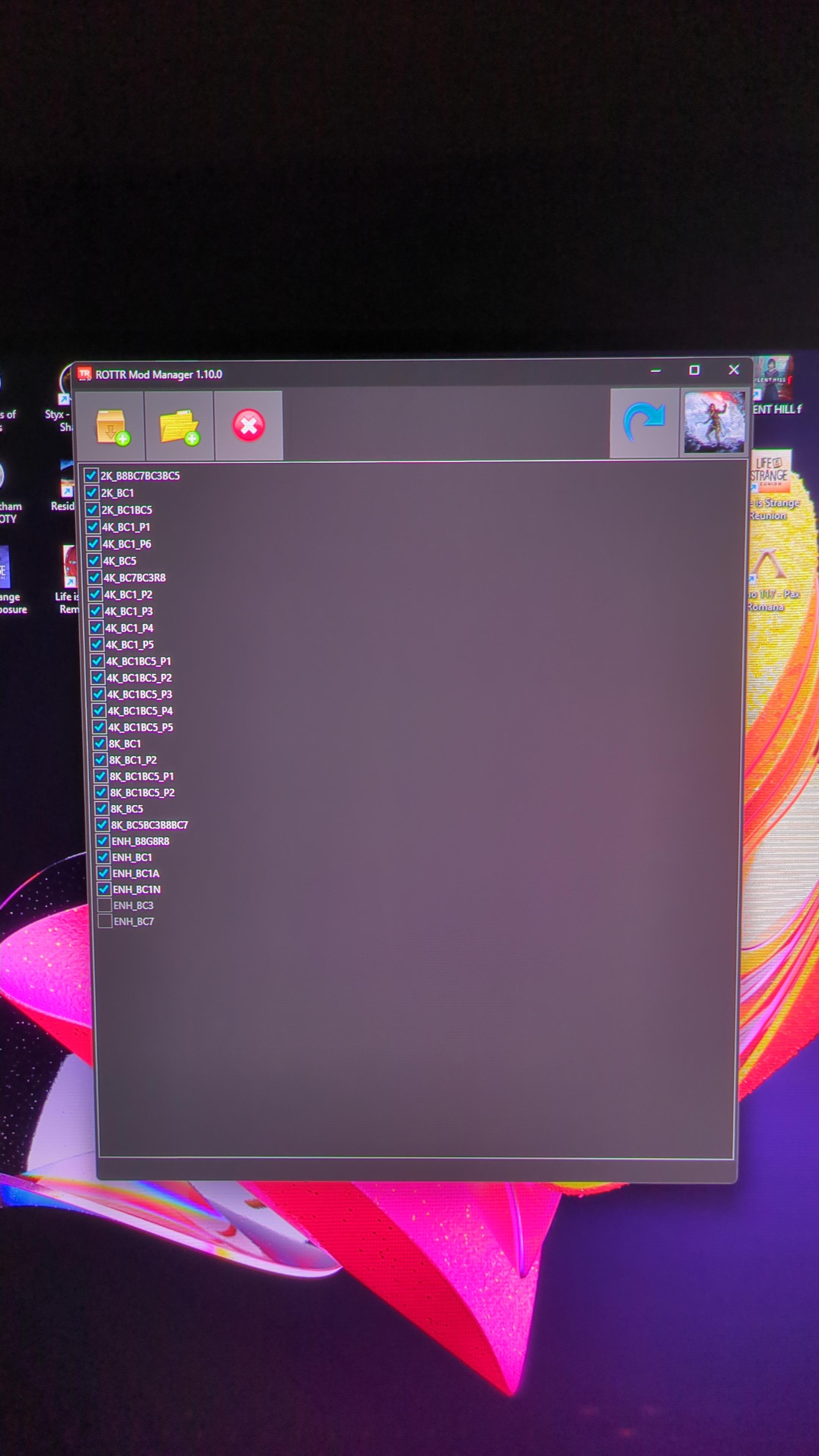
Task: Click the ROTTR Mod Manager title bar icon
Action: coord(84,374)
